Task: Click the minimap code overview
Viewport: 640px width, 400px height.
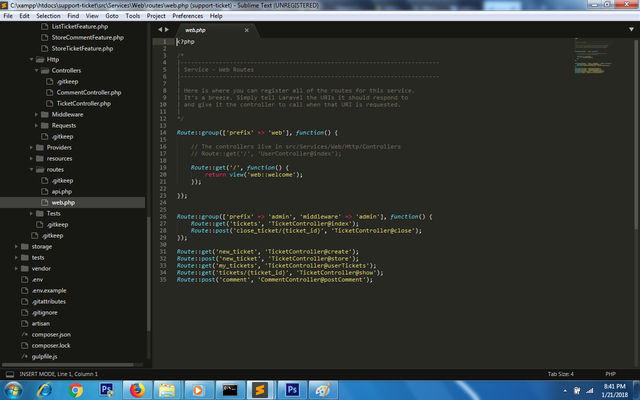Action: click(593, 57)
